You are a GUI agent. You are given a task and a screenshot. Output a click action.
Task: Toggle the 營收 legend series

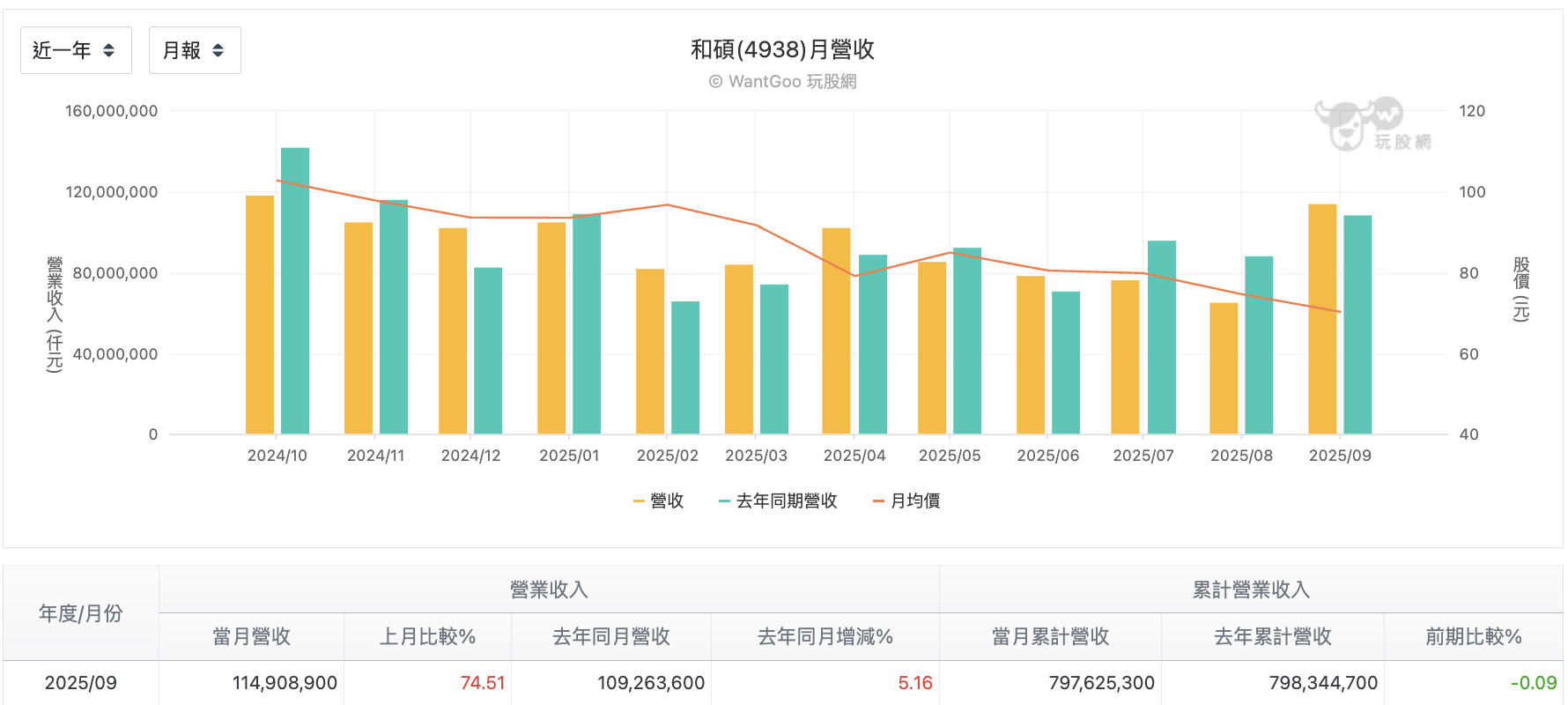click(659, 501)
